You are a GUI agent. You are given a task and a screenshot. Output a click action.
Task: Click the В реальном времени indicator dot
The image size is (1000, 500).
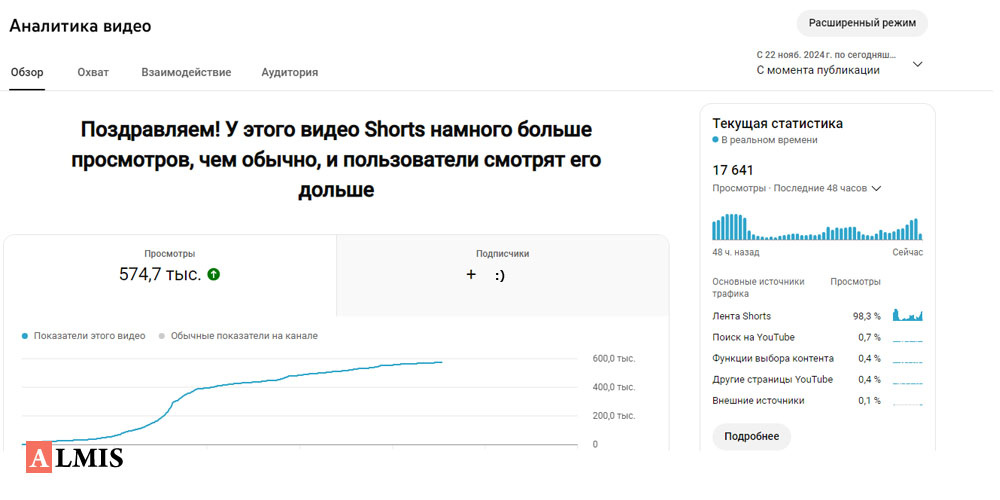(716, 140)
